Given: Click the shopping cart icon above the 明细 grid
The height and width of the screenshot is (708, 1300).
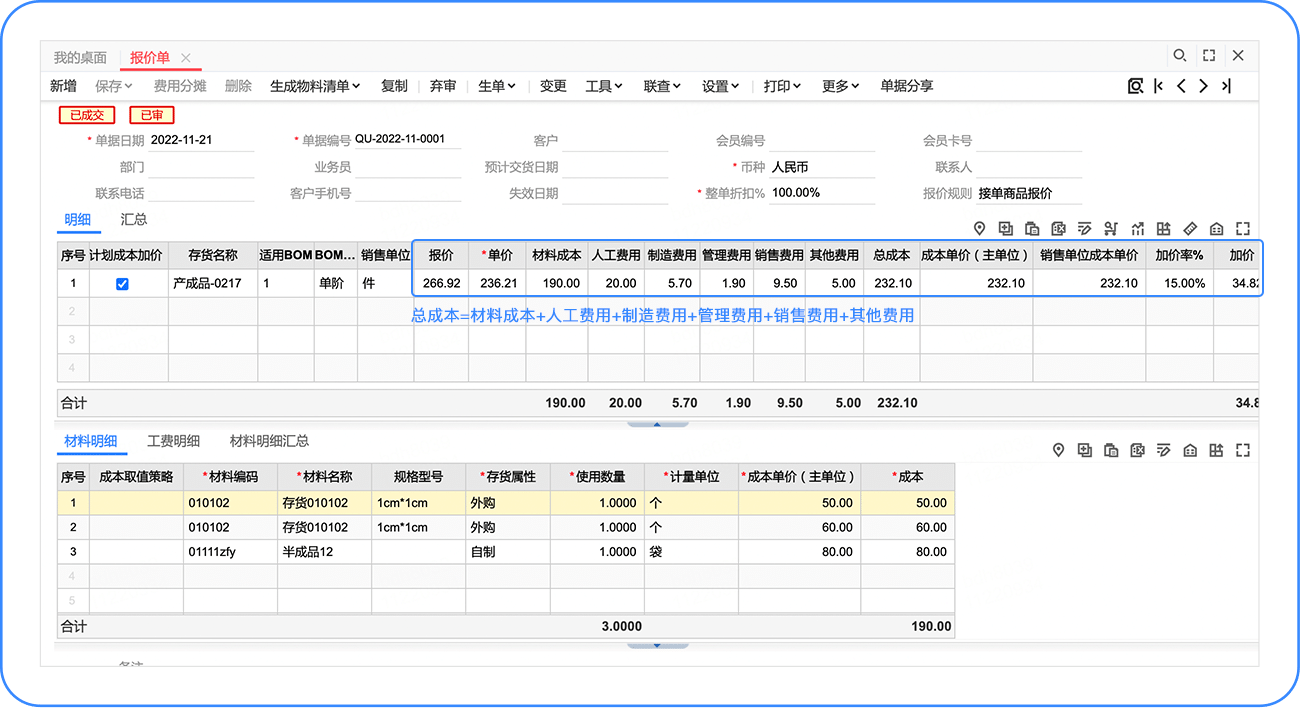Looking at the screenshot, I should [1111, 229].
